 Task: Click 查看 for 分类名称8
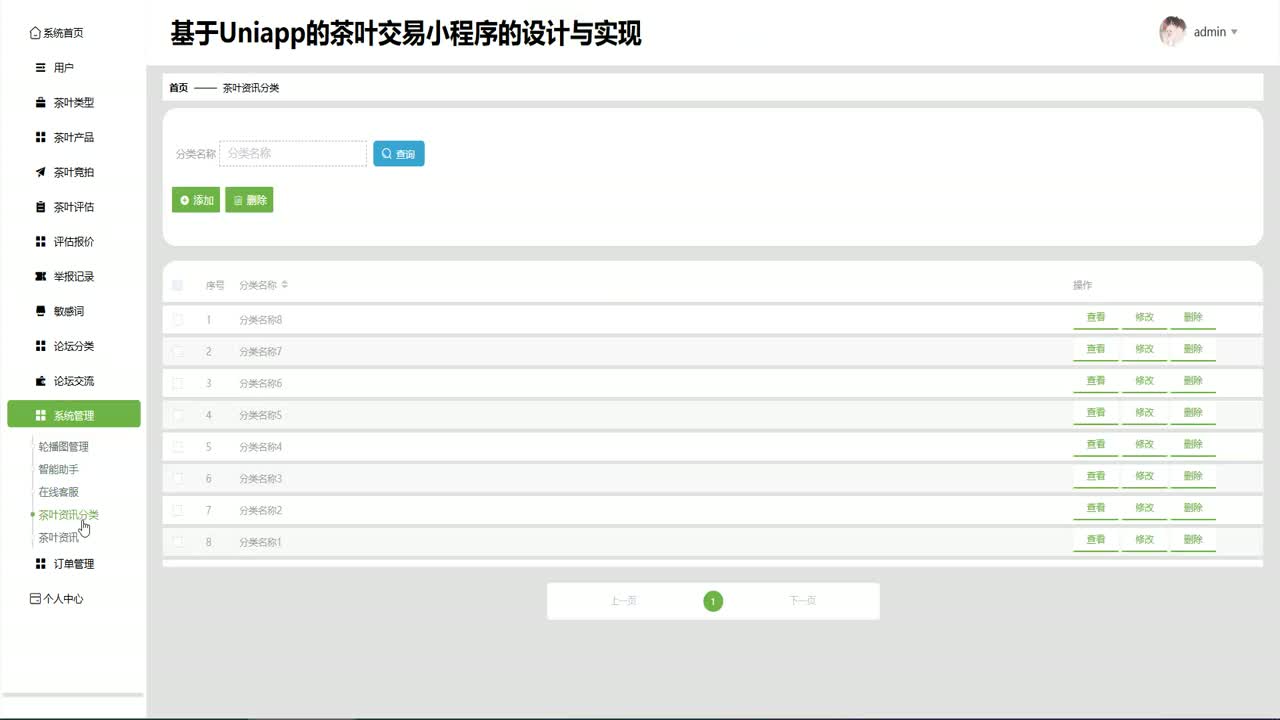point(1096,318)
